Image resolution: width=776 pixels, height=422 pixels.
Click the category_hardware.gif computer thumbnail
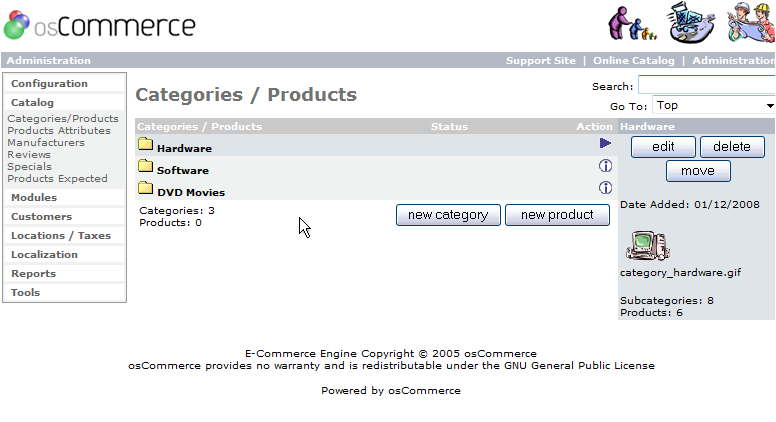coord(648,246)
